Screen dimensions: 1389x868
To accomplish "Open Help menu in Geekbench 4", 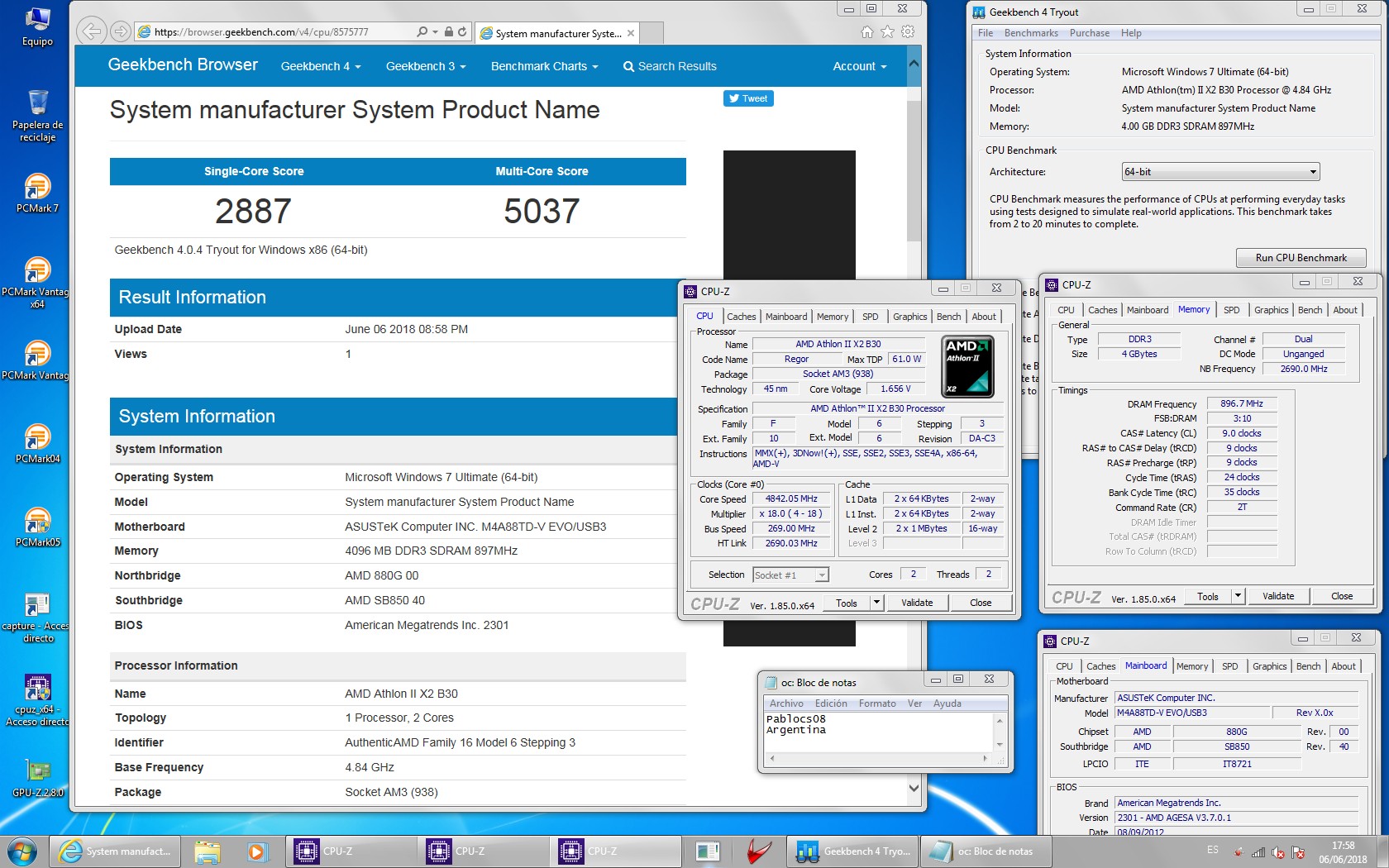I will click(x=1131, y=33).
